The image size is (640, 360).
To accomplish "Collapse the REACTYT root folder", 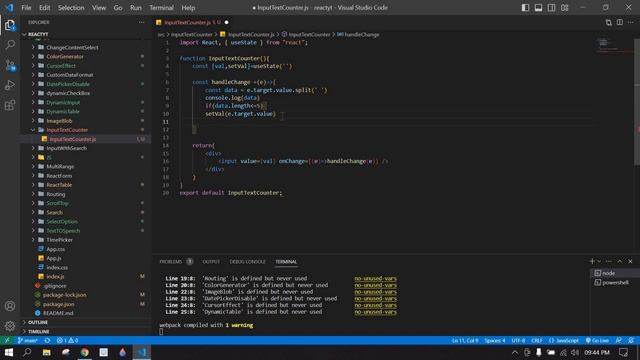I will [x=86, y=34].
